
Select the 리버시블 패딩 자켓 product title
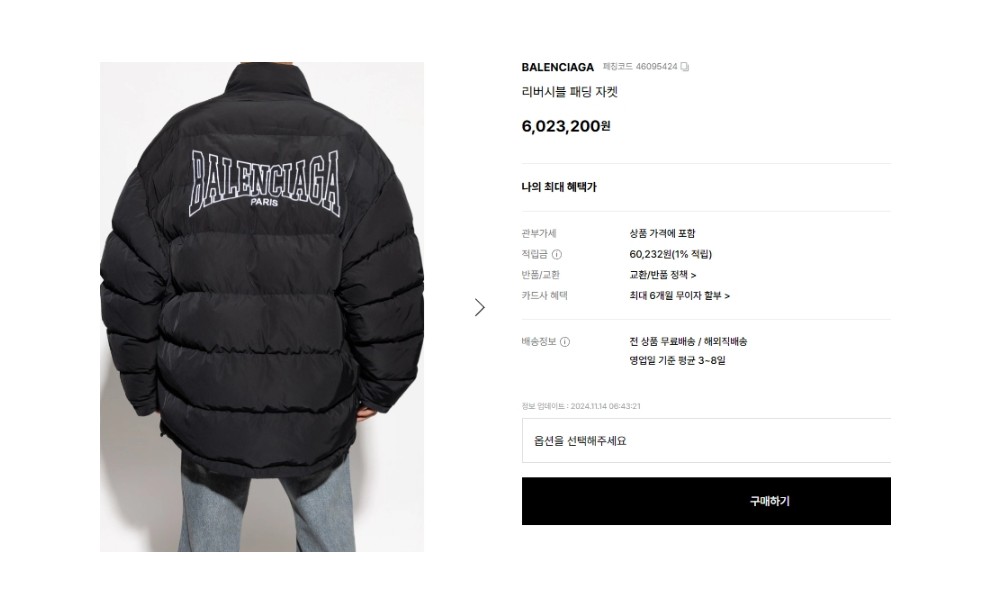570,92
